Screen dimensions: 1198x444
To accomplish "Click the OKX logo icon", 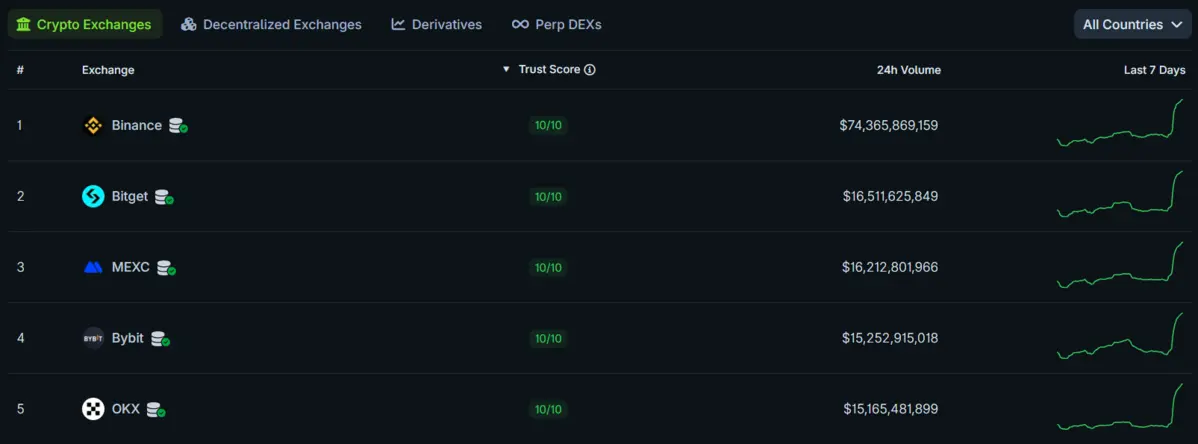I will point(93,409).
